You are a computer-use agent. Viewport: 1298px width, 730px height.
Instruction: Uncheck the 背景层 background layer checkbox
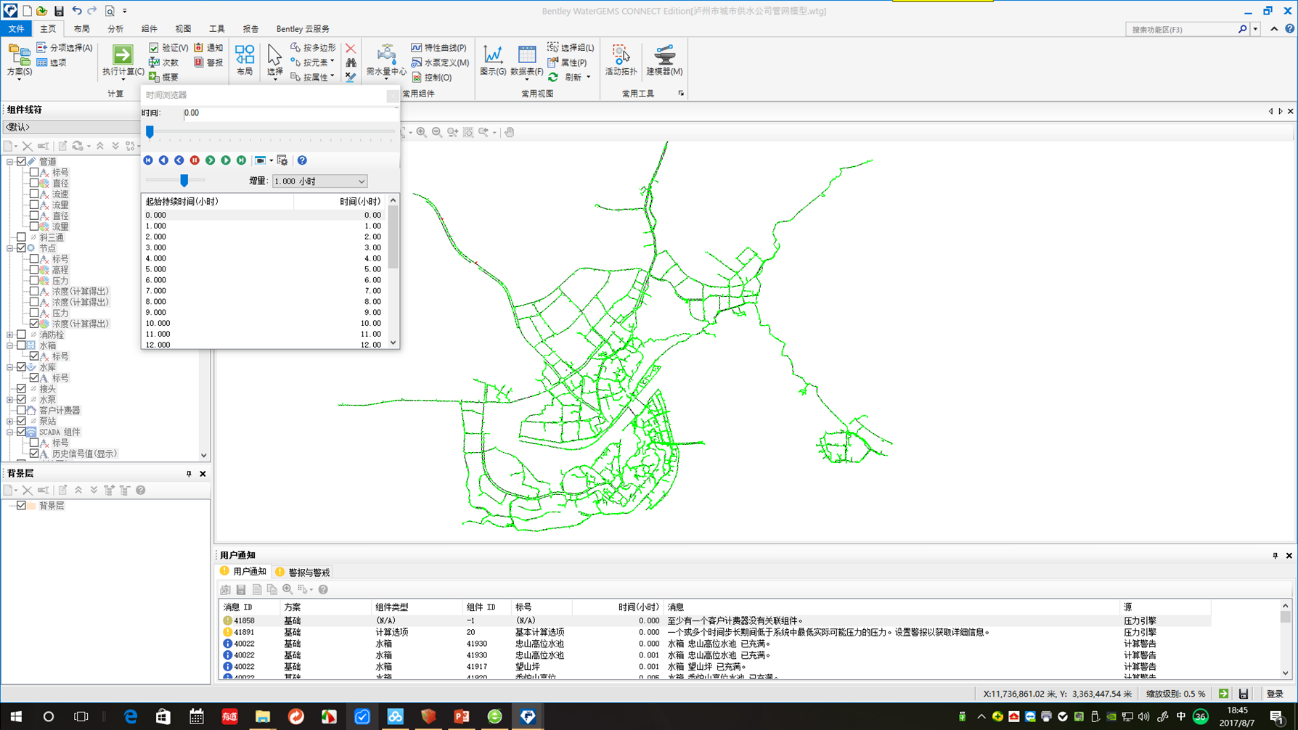(x=21, y=506)
